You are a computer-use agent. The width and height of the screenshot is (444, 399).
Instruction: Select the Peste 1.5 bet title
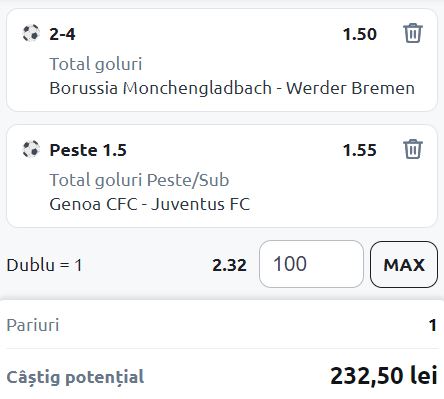pyautogui.click(x=88, y=150)
